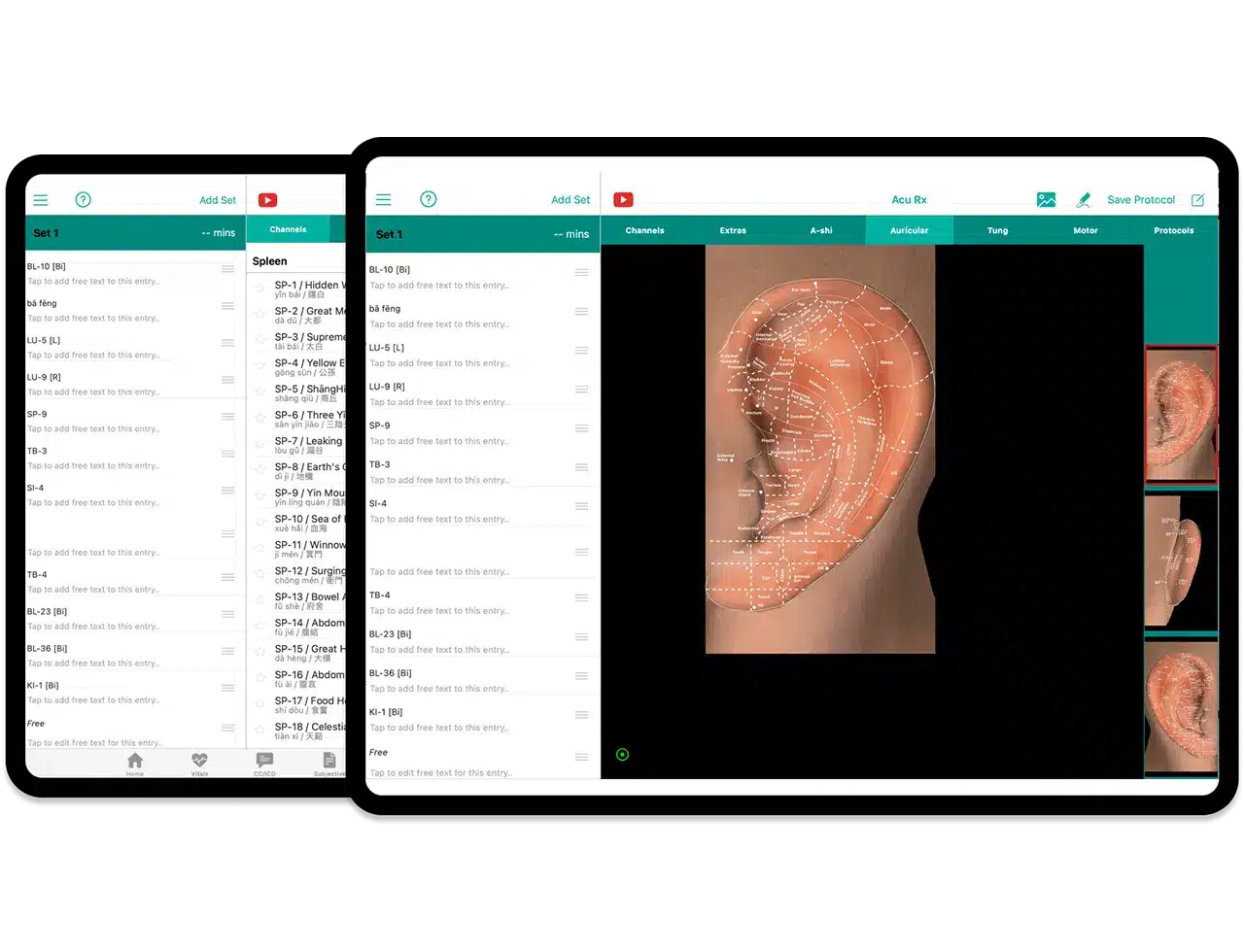The width and height of the screenshot is (1244, 952).
Task: Expand the Spleen channel header
Action: pyautogui.click(x=292, y=261)
